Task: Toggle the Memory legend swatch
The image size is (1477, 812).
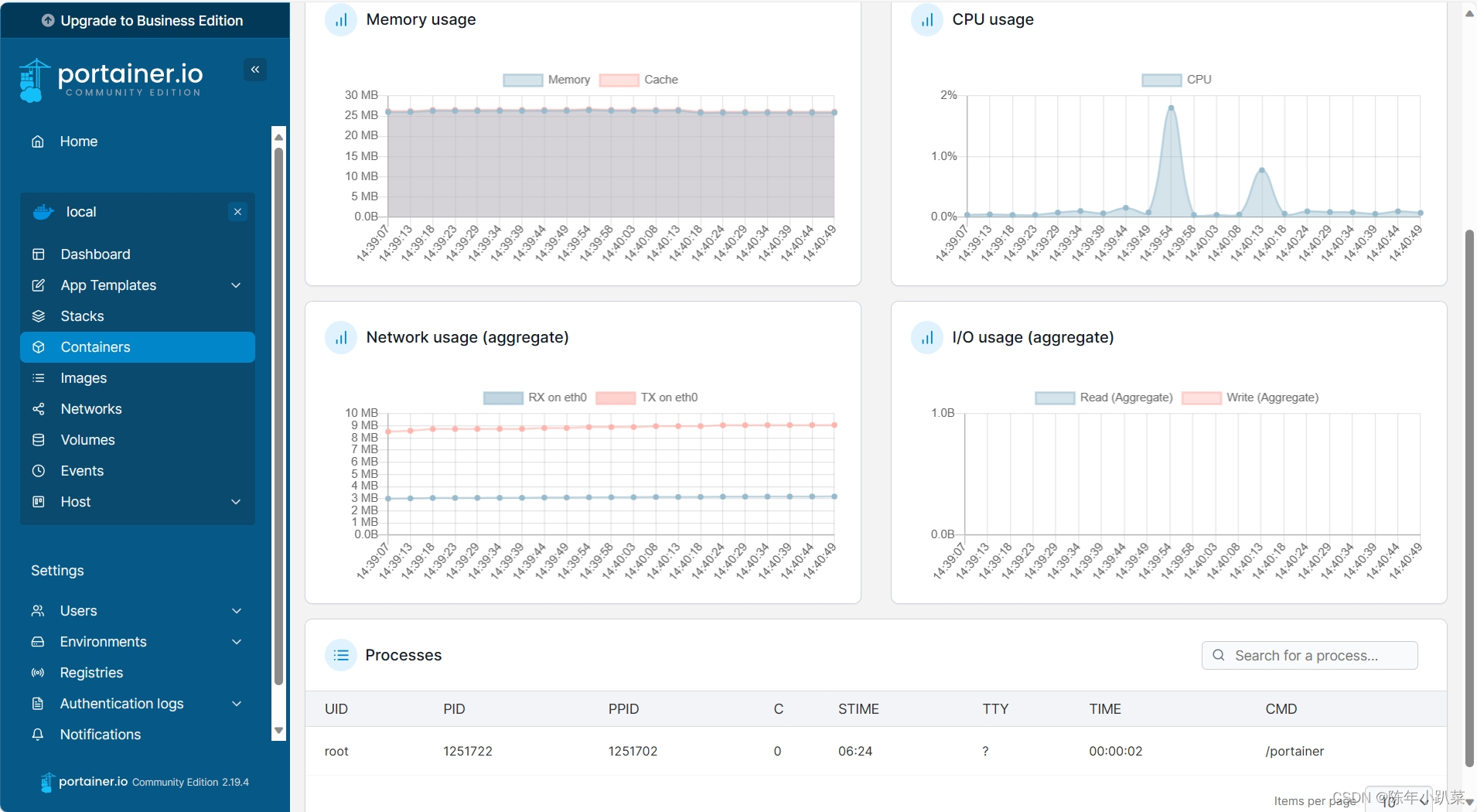Action: point(523,80)
